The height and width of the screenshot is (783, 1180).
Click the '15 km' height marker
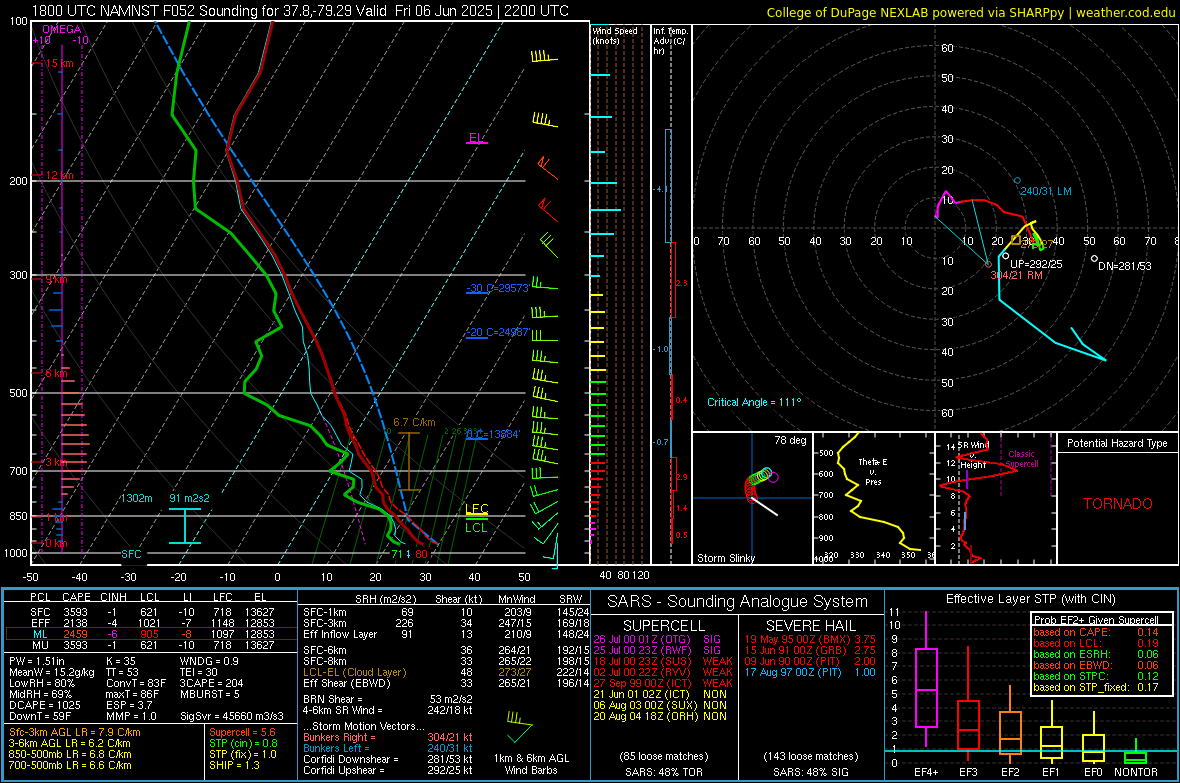[x=59, y=63]
